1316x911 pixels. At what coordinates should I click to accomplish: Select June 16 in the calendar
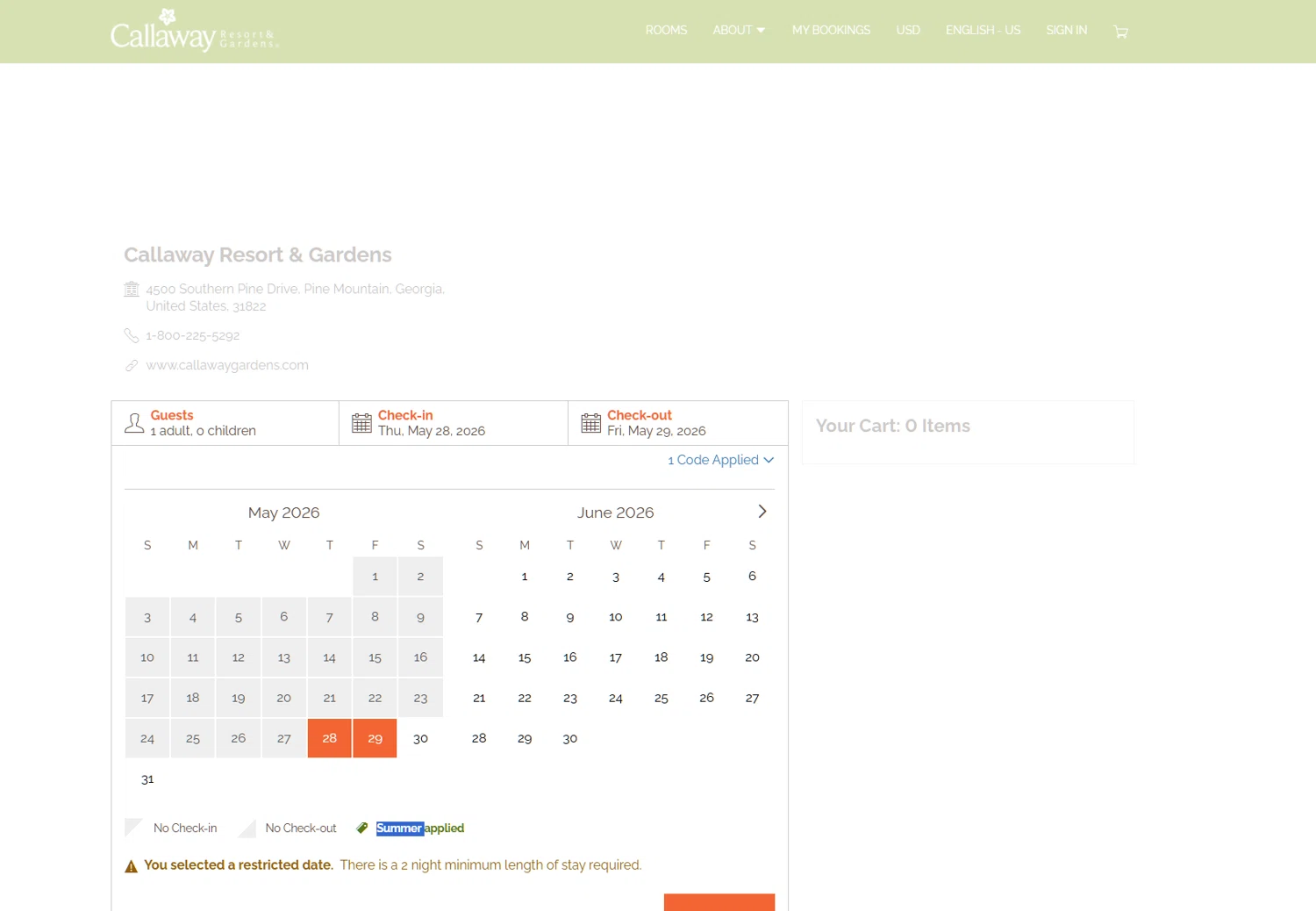coord(570,657)
